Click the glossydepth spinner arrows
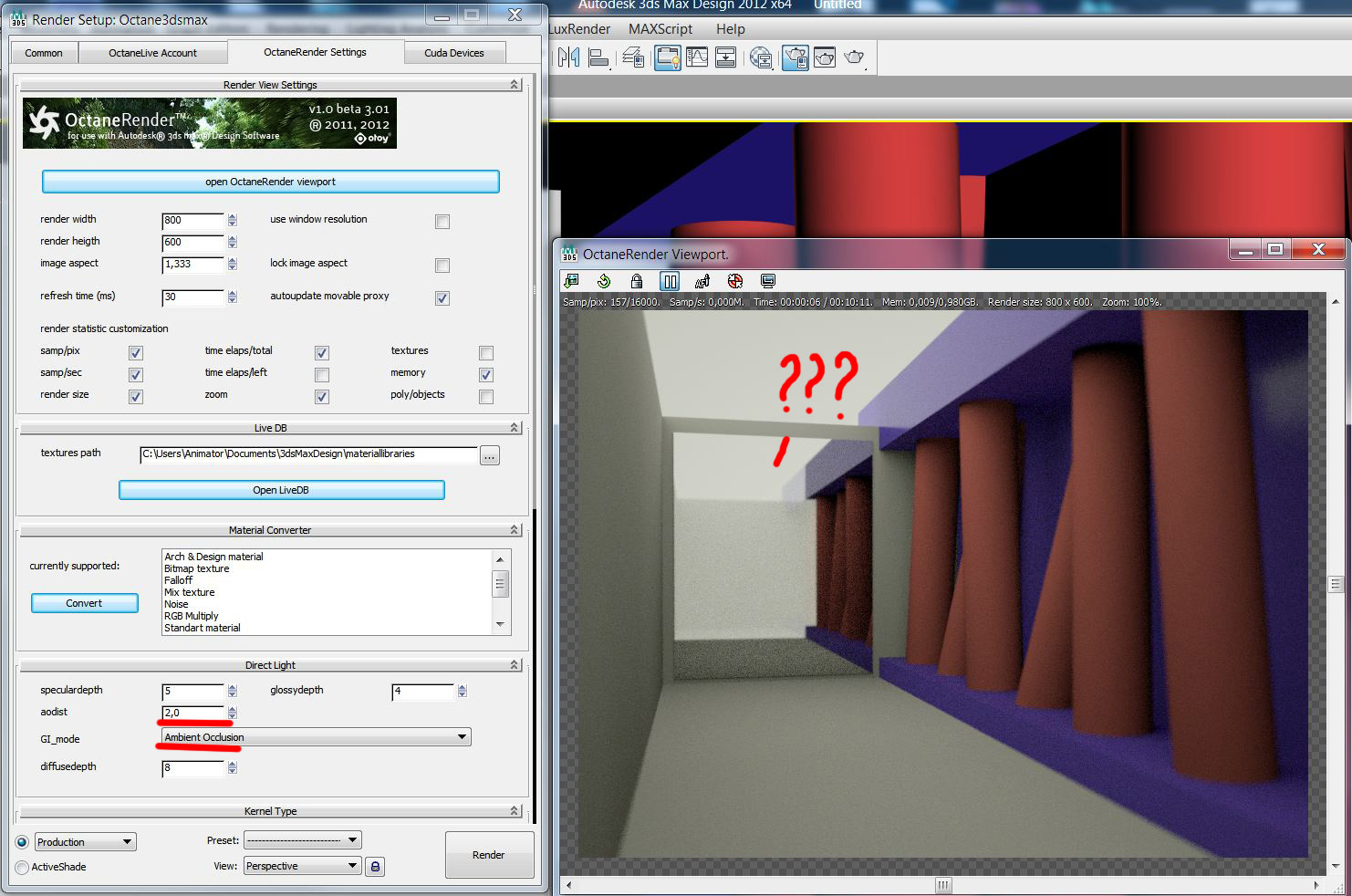Screen dimensions: 1352x896 463,691
